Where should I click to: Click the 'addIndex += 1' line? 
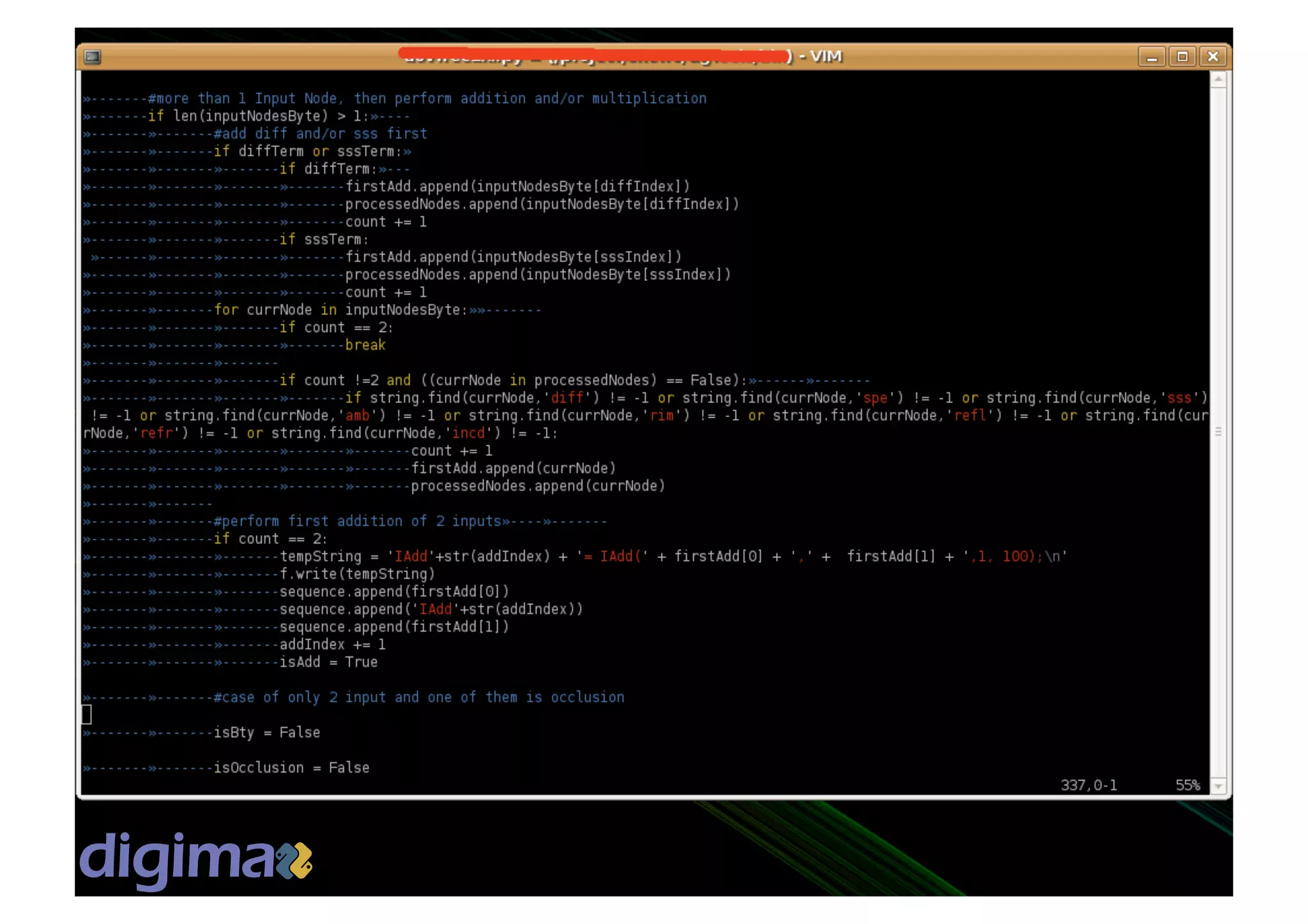tap(332, 644)
